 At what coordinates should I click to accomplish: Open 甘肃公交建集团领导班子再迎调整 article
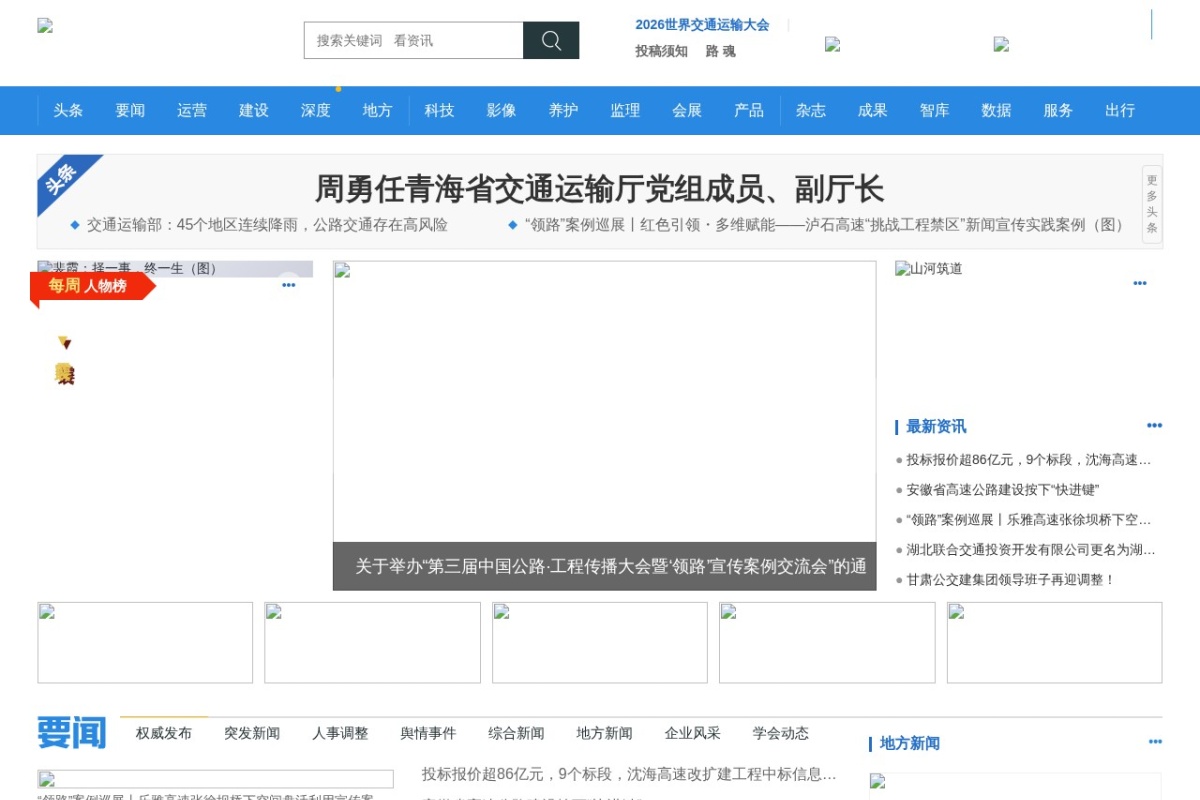click(1010, 580)
